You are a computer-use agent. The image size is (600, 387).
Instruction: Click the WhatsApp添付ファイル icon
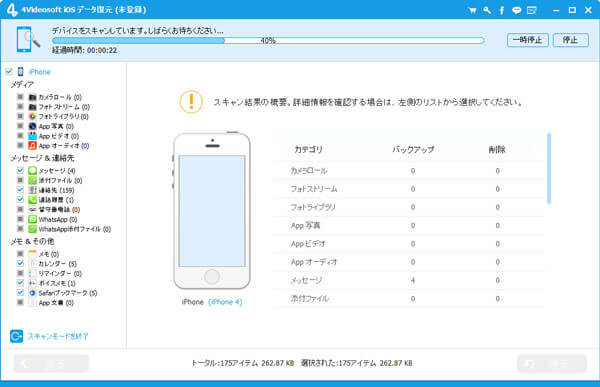pyautogui.click(x=33, y=229)
